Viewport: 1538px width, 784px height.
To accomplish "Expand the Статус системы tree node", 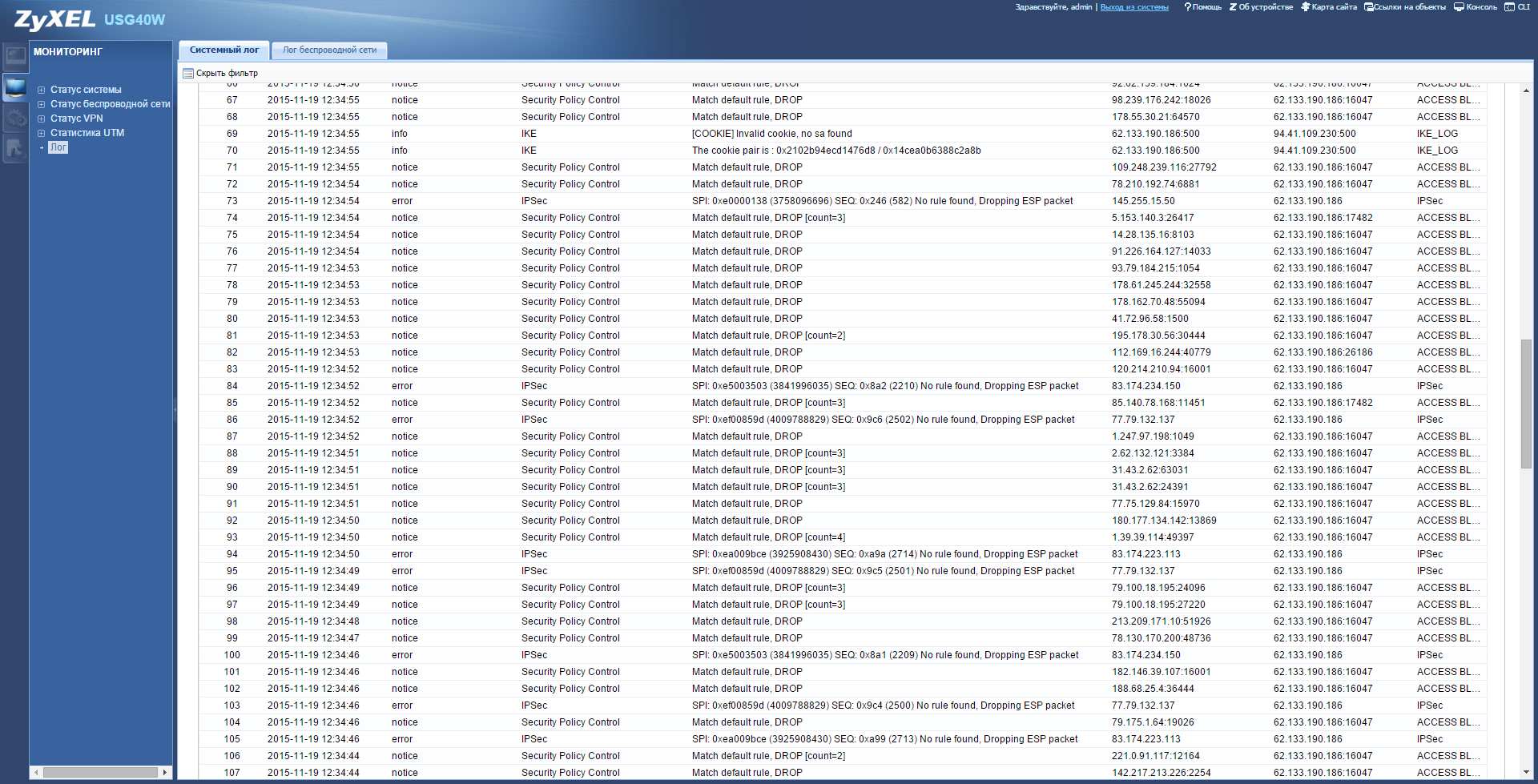I will click(42, 90).
